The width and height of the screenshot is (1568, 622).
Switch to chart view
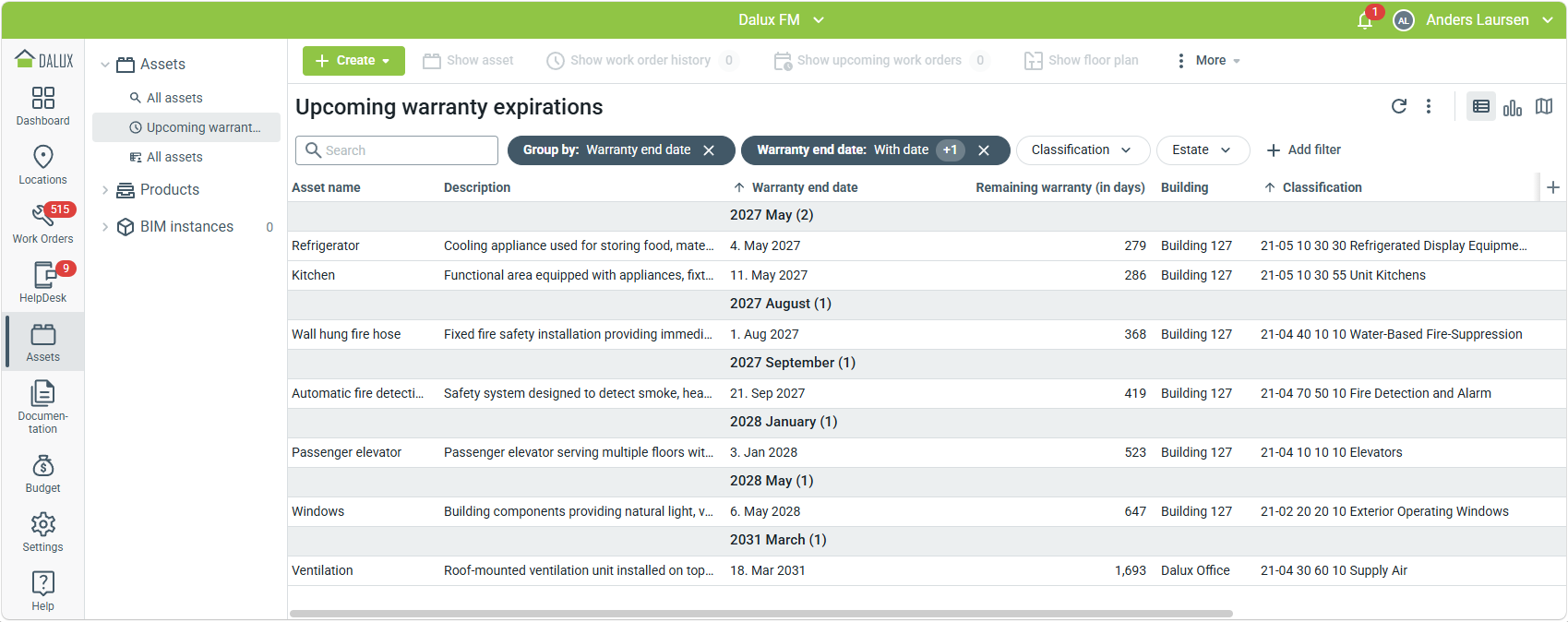click(1513, 107)
